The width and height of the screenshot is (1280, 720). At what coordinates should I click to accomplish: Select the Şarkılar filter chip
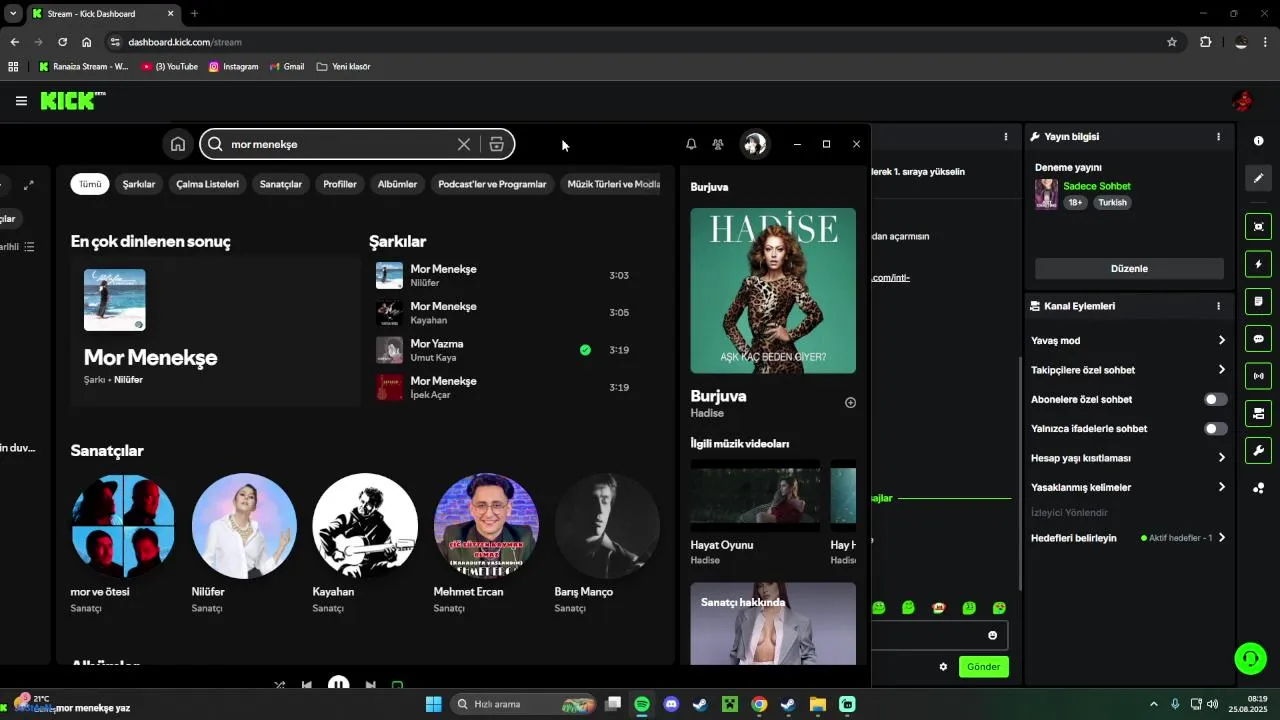pos(139,184)
